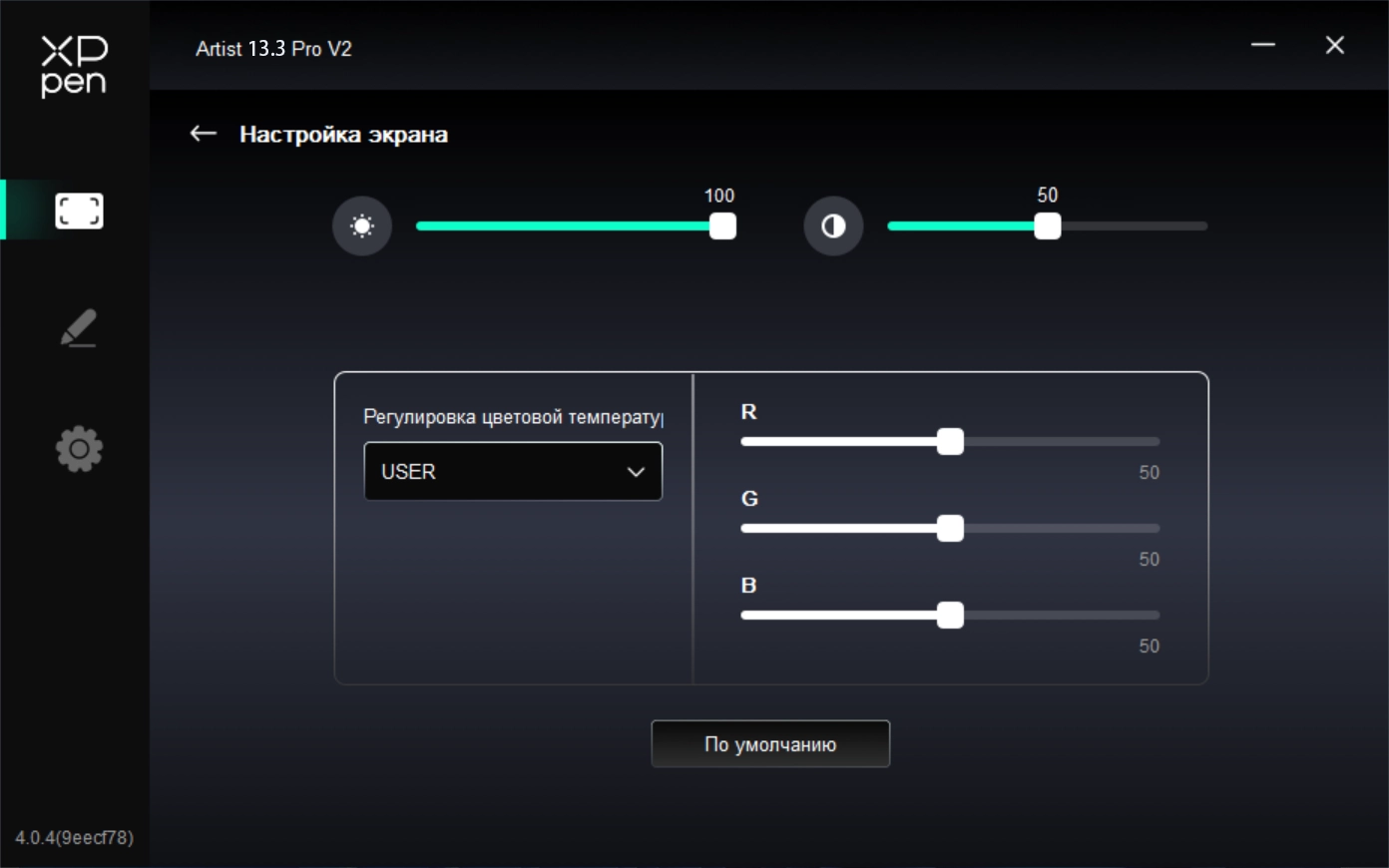Go back using the arrow icon
1389x868 pixels.
tap(204, 134)
